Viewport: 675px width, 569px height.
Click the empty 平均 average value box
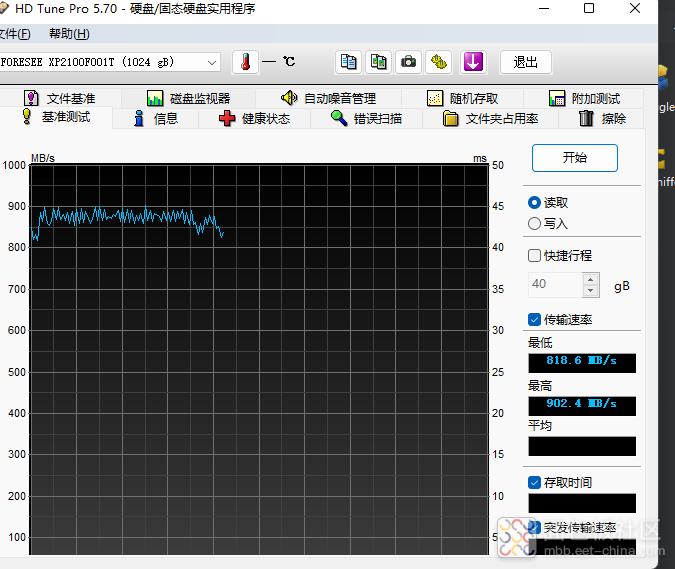pos(582,446)
